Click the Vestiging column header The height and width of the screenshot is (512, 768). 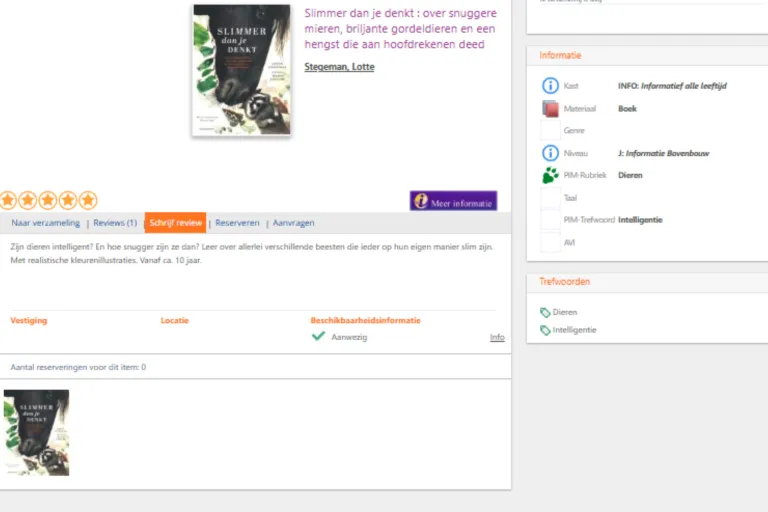point(29,320)
